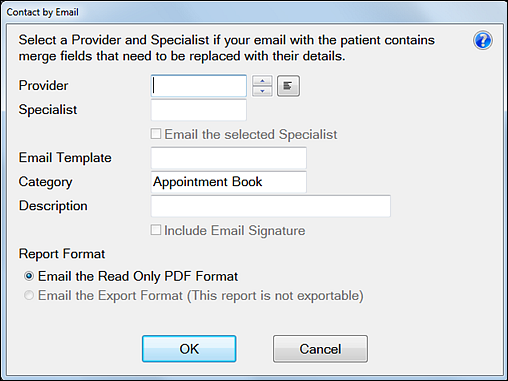Click the Provider spinner down arrow
The width and height of the screenshot is (508, 381).
262,91
